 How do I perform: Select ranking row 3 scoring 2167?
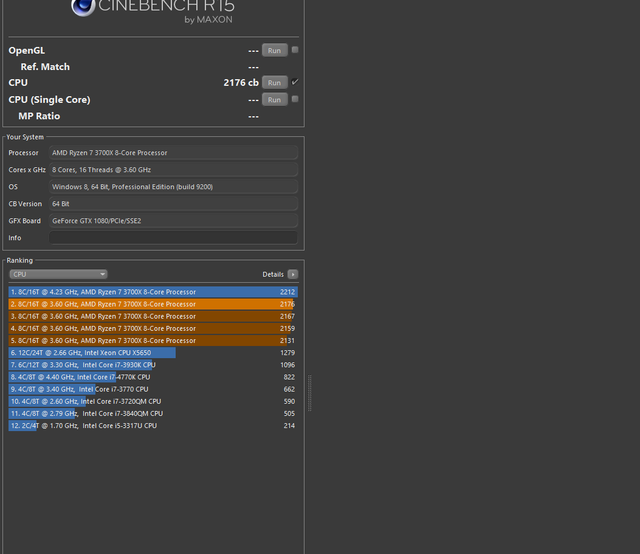(x=153, y=316)
